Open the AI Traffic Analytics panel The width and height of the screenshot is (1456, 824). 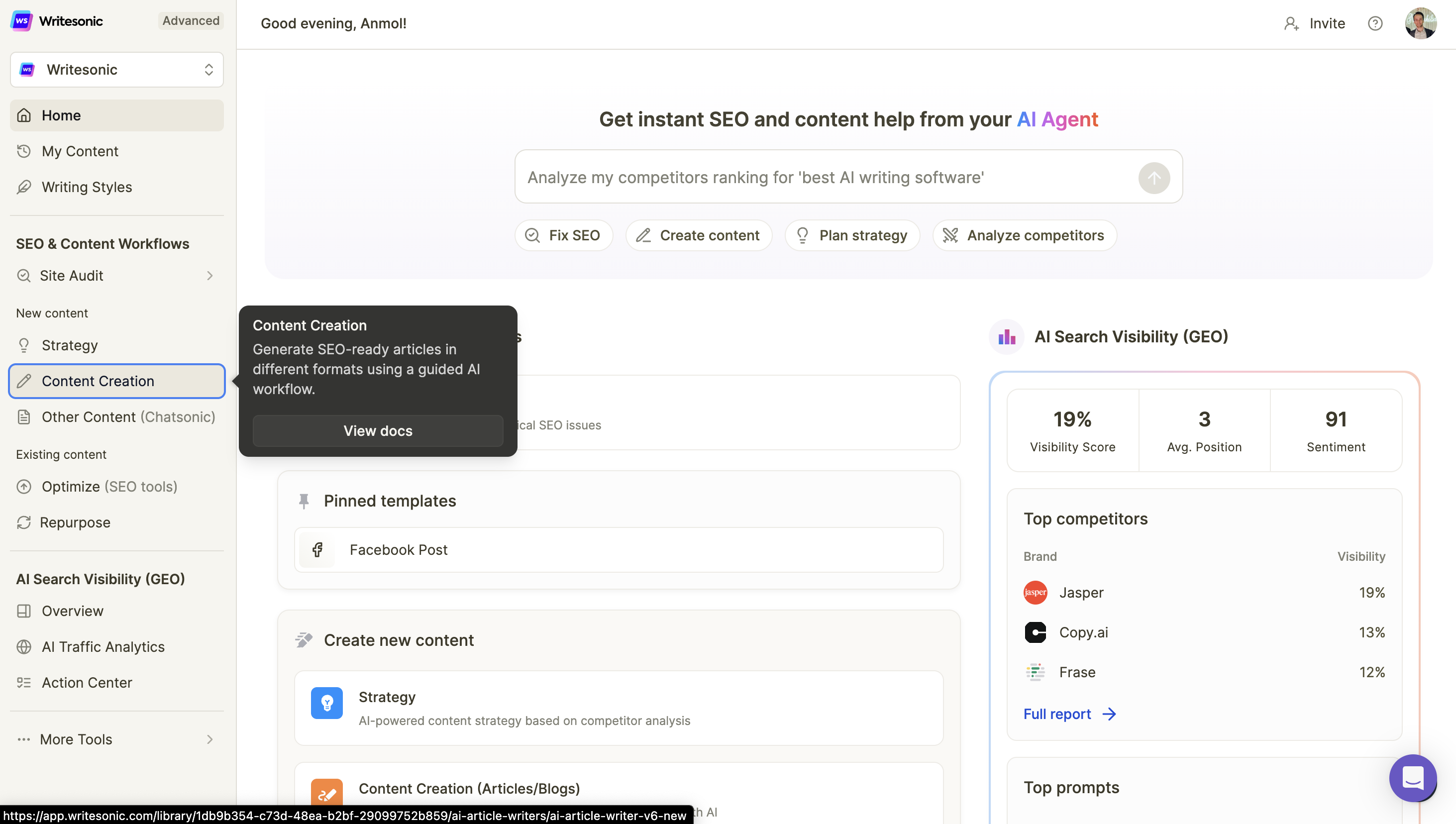pyautogui.click(x=103, y=646)
